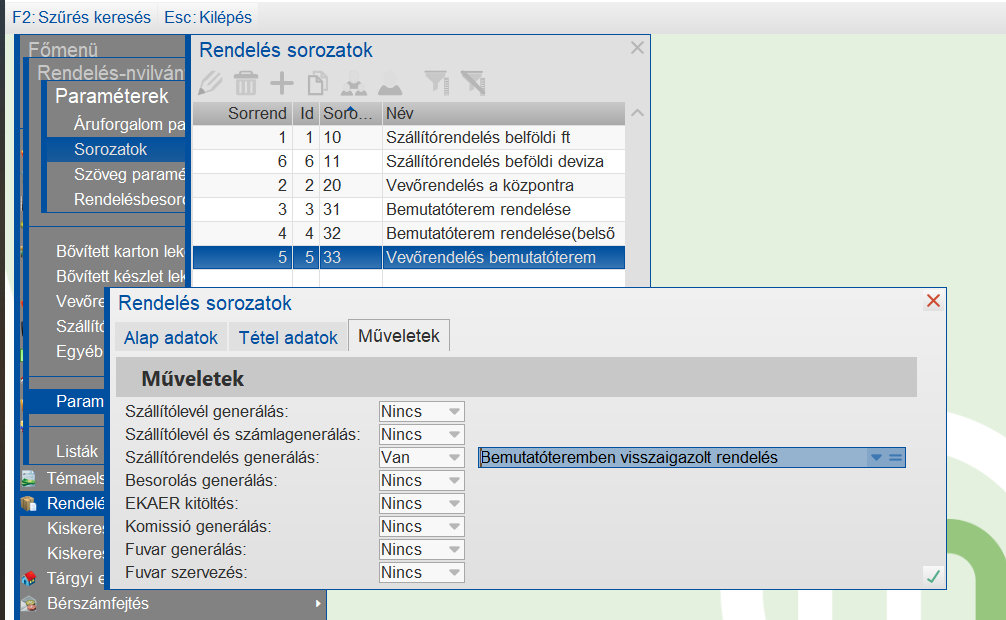Select row Vevőrendelés bemutatóterem
This screenshot has width=1006, height=620.
(x=409, y=257)
